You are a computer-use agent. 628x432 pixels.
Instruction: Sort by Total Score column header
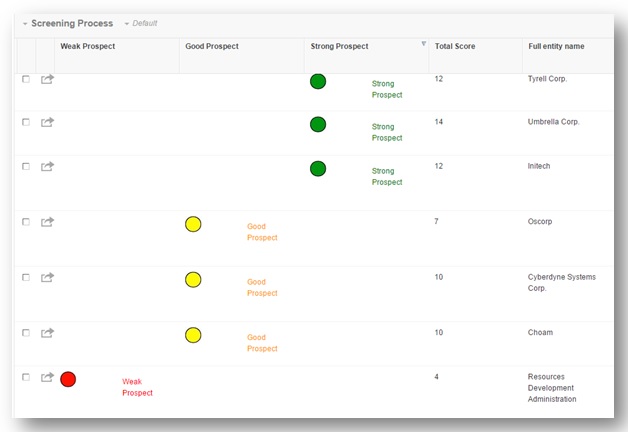click(x=455, y=46)
